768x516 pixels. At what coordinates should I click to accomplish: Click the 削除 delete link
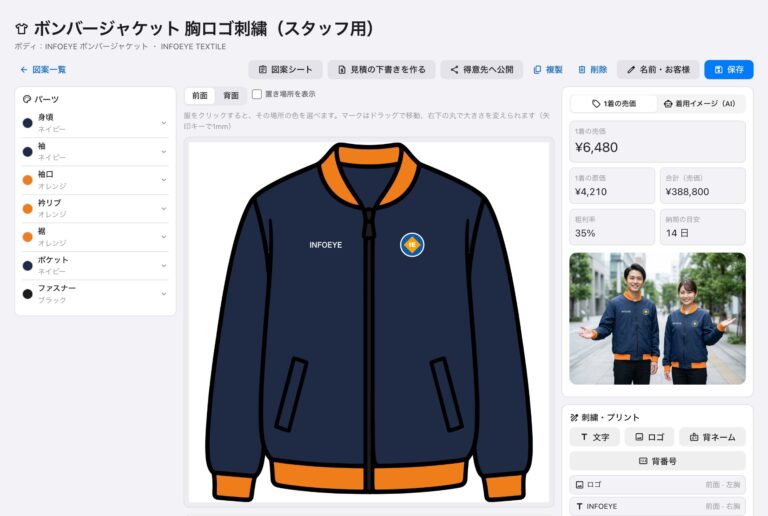coord(593,70)
